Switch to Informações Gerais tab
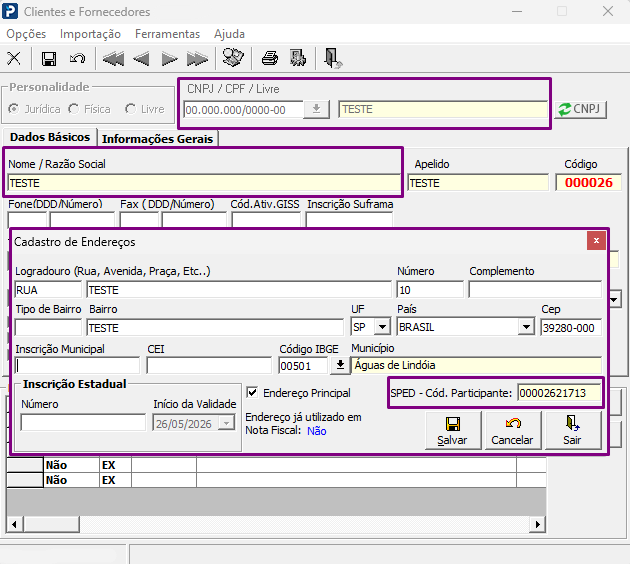Screen dimensions: 630x564 tap(158, 139)
